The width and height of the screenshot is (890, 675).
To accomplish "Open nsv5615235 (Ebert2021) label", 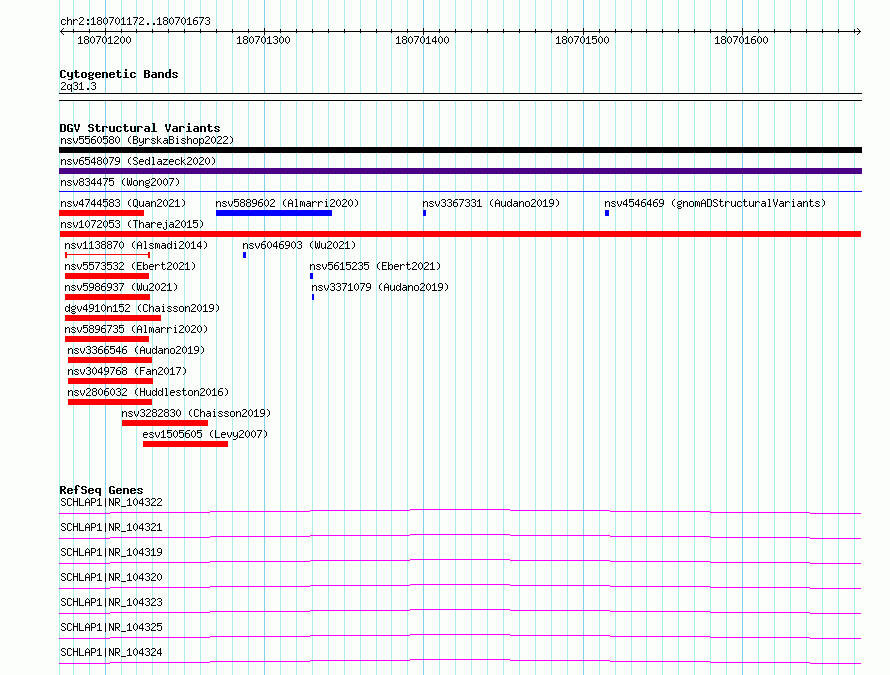I will pyautogui.click(x=375, y=266).
